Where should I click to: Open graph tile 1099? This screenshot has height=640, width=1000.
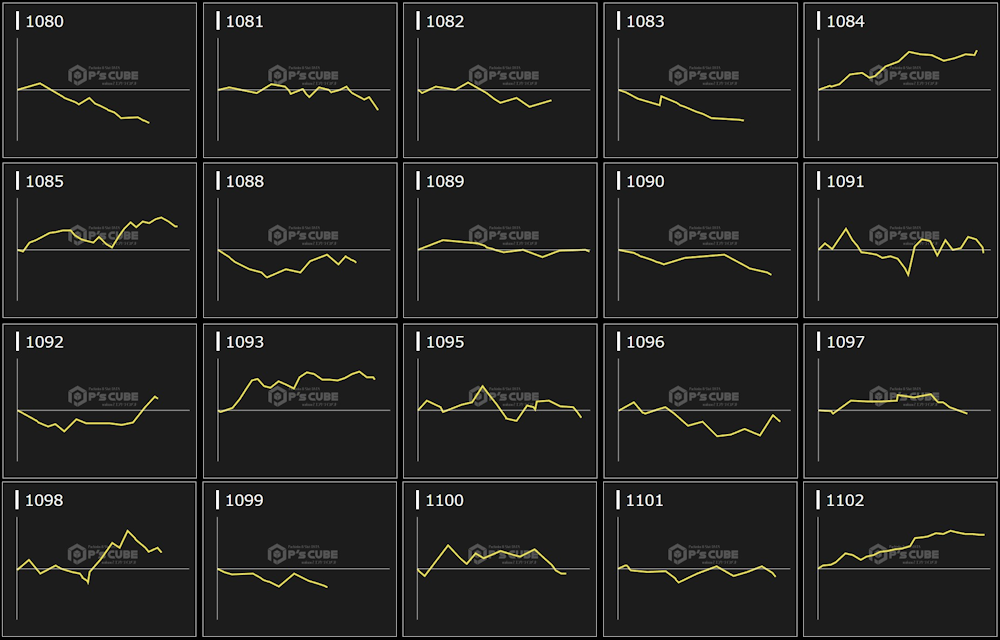tap(300, 559)
